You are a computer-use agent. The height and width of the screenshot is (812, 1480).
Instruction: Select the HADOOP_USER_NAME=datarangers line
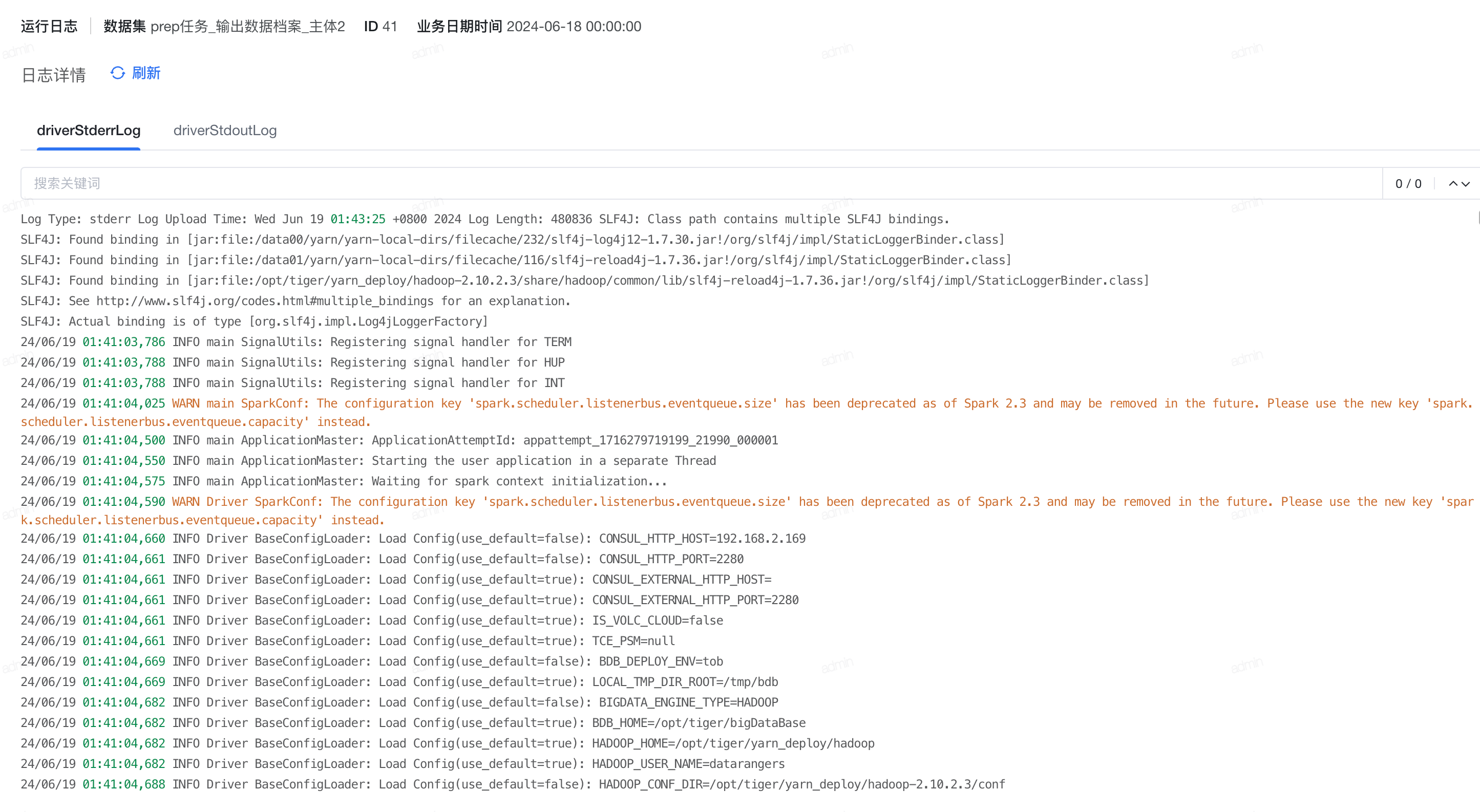coord(403,764)
